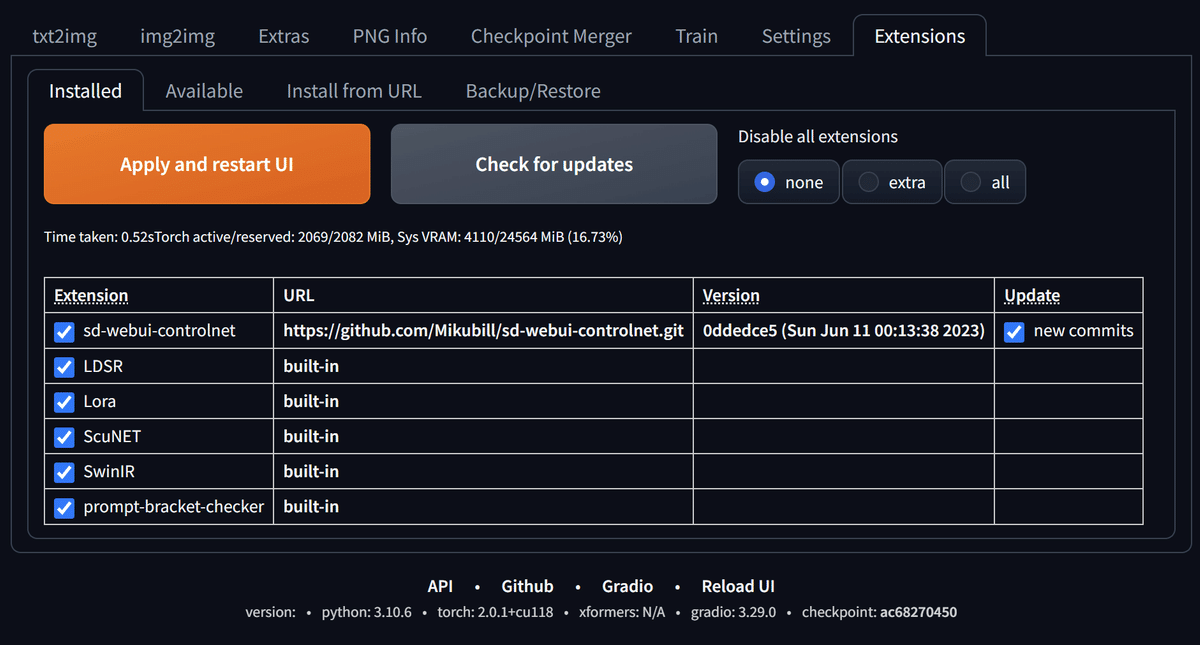Viewport: 1200px width, 645px height.
Task: Click the Apply and restart UI button
Action: click(x=206, y=163)
